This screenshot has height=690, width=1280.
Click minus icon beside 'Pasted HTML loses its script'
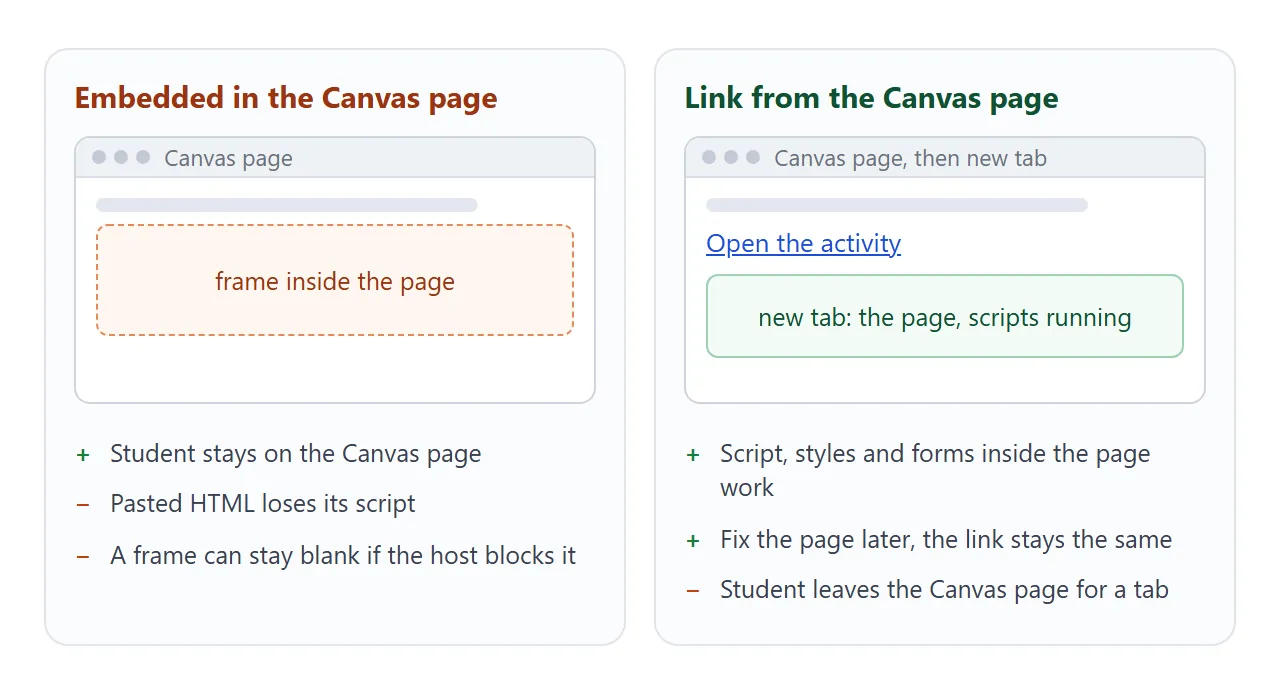[83, 505]
